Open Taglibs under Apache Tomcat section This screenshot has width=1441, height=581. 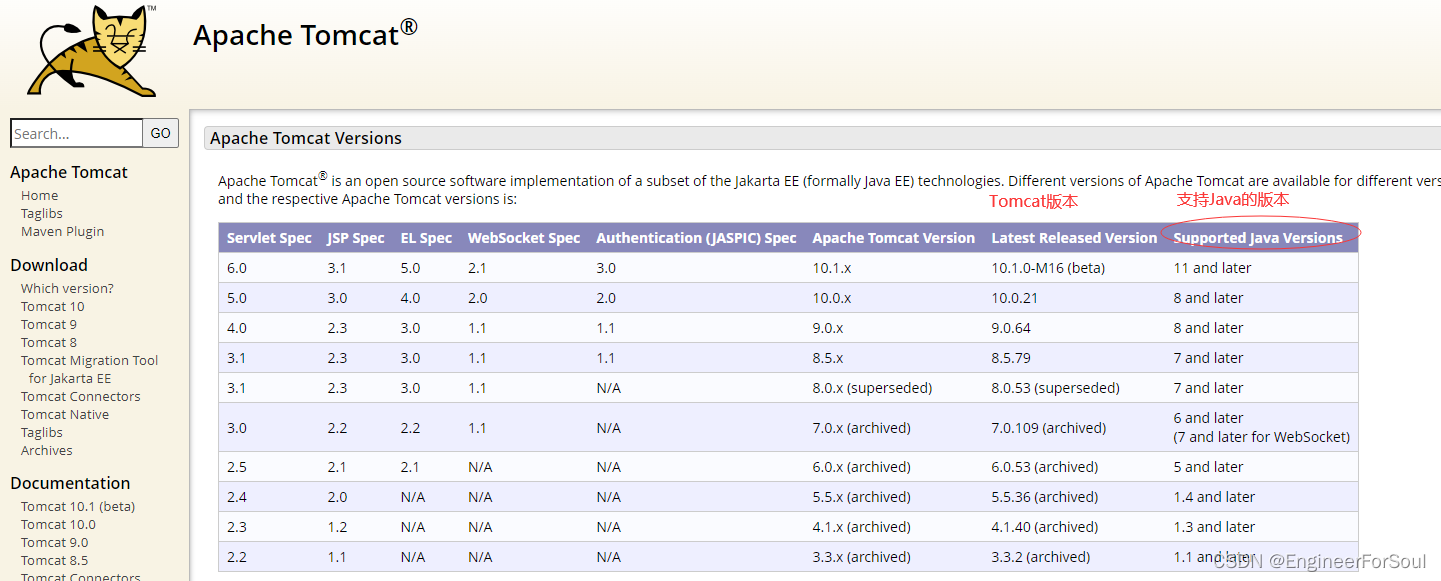pyautogui.click(x=42, y=213)
